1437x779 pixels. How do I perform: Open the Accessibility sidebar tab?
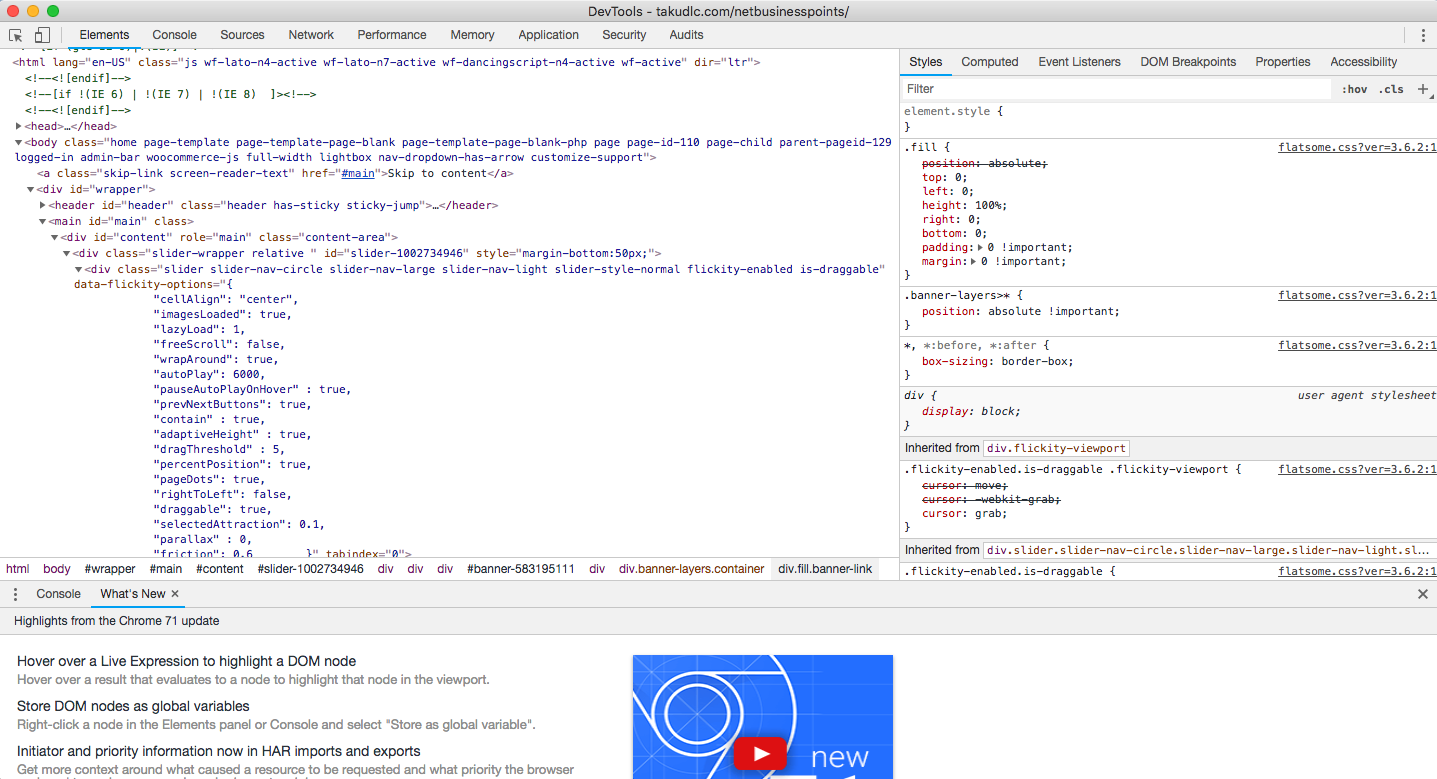(1363, 62)
